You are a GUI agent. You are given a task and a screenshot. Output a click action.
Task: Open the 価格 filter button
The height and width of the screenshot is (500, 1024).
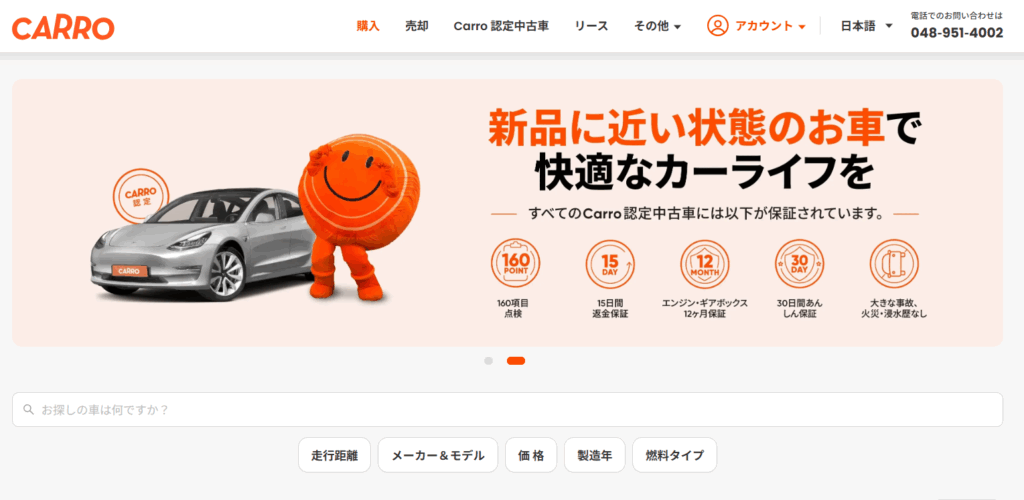(531, 455)
